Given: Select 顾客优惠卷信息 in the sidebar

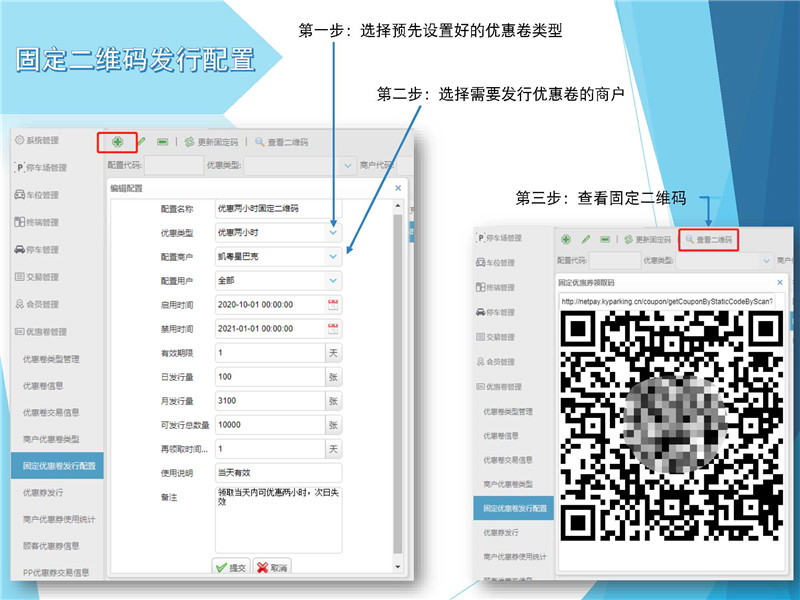Looking at the screenshot, I should tap(51, 546).
